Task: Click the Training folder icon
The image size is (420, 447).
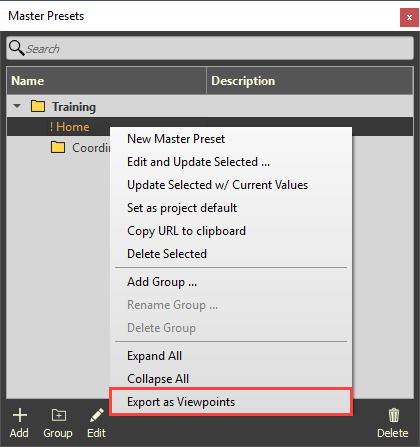Action: [38, 106]
